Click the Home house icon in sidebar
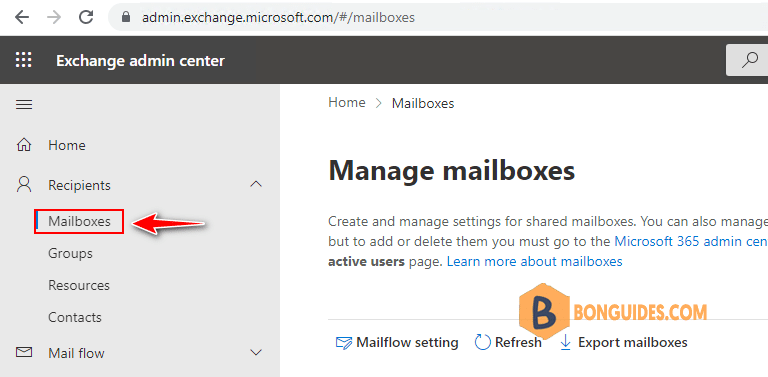Screen dimensions: 768x377 [24, 145]
